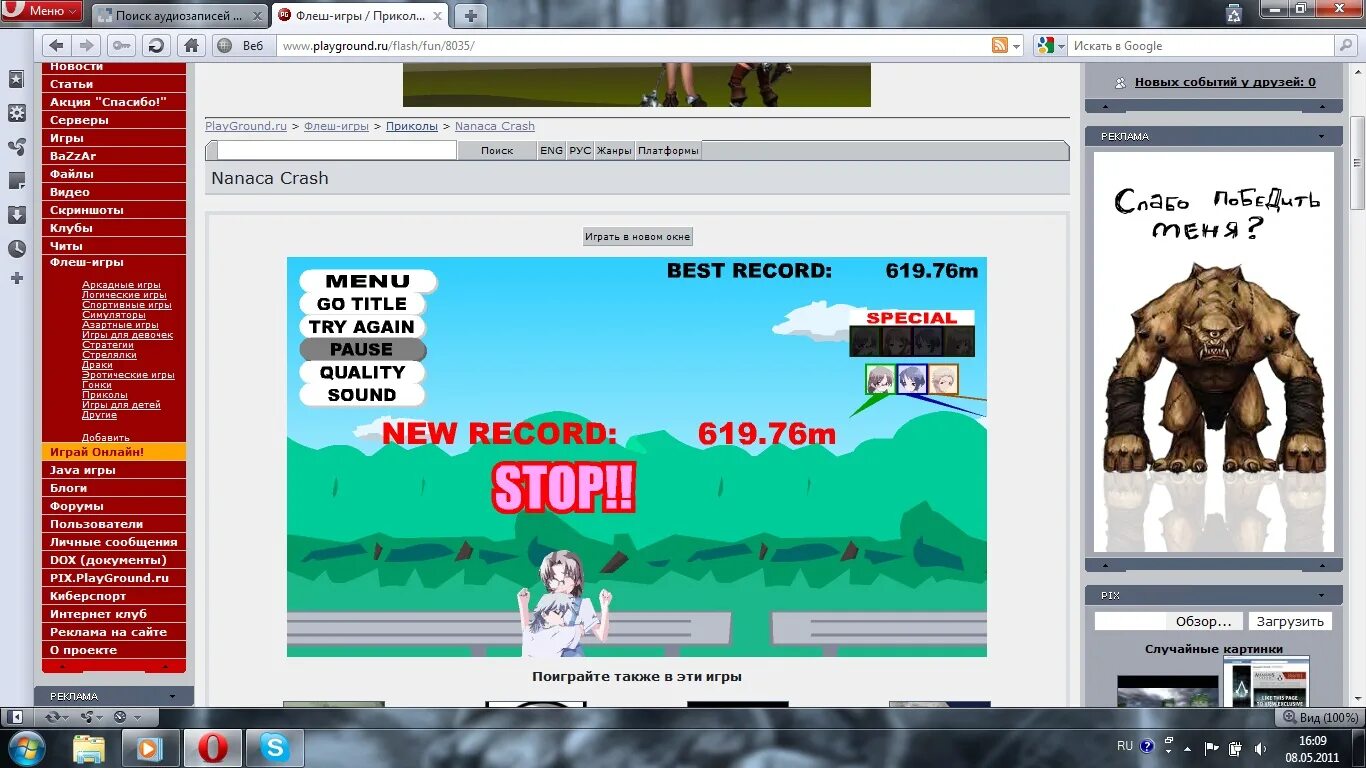This screenshot has height=768, width=1366.
Task: Open Opera notes sidebar panel
Action: click(x=16, y=181)
